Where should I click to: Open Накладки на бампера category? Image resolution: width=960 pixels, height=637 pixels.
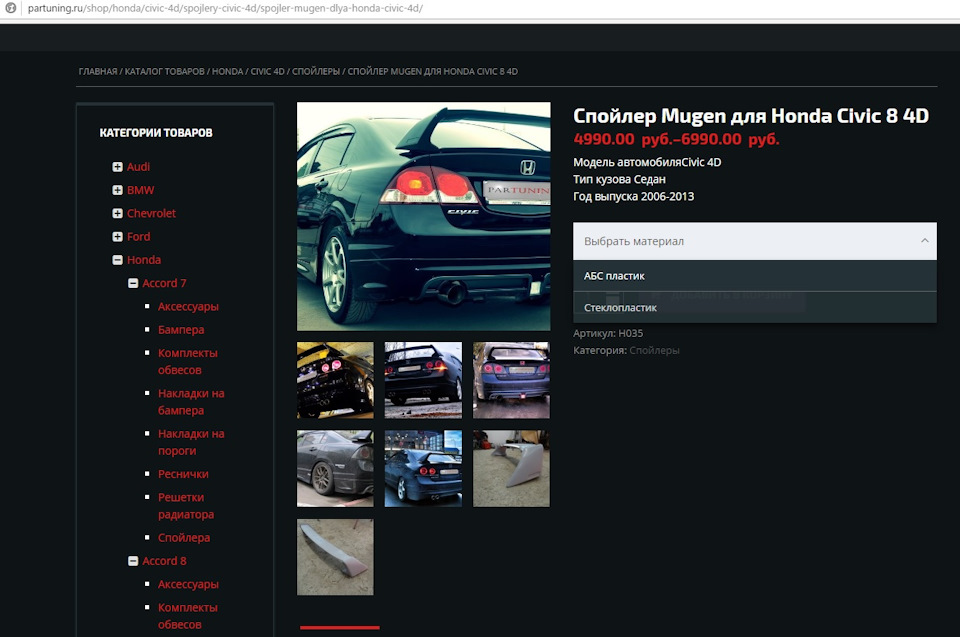191,402
